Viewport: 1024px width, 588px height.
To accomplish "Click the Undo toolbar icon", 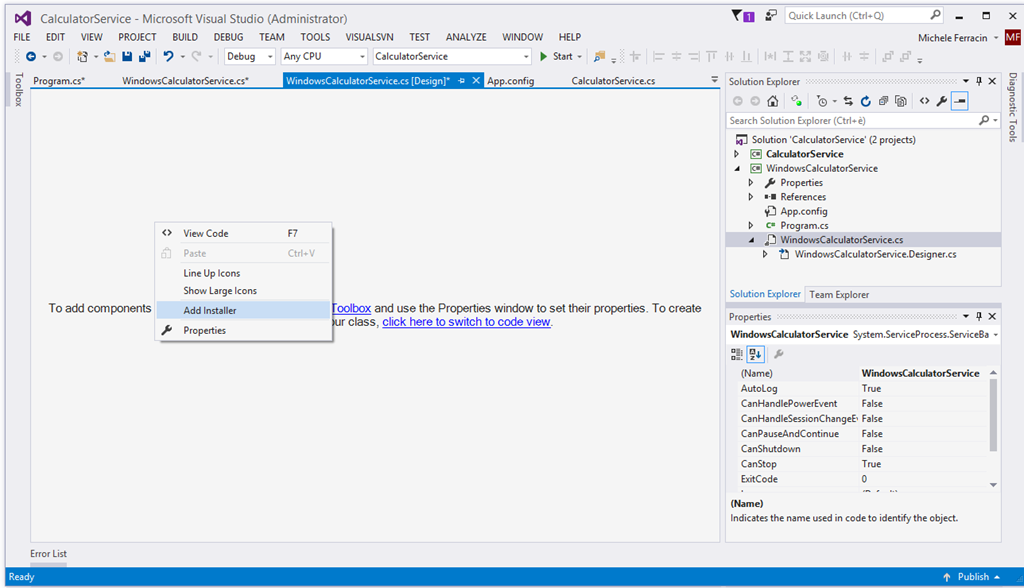I will point(168,57).
